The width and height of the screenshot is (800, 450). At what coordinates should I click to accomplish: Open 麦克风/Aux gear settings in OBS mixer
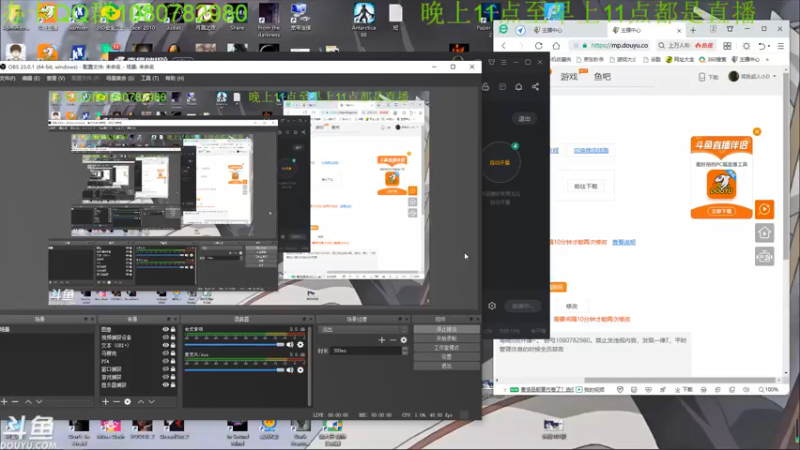click(301, 370)
